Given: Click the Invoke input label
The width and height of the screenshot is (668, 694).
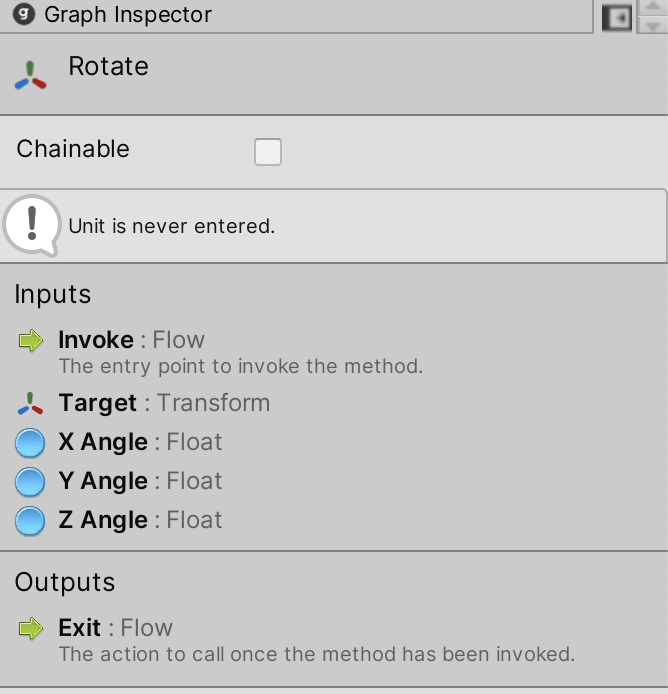Looking at the screenshot, I should click(96, 340).
